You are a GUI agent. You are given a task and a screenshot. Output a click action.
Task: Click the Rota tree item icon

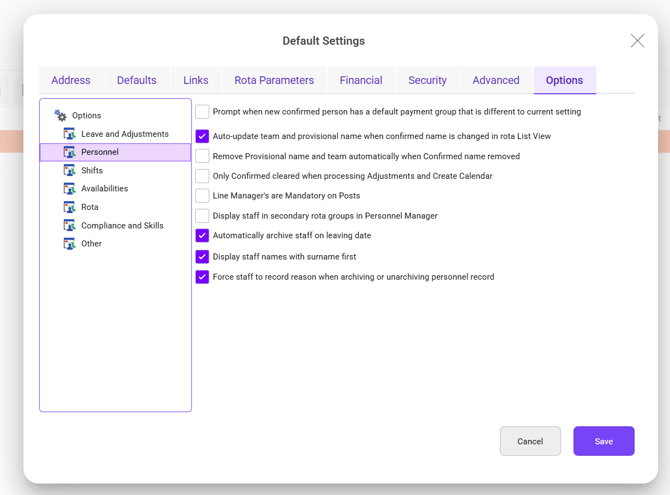coord(69,207)
